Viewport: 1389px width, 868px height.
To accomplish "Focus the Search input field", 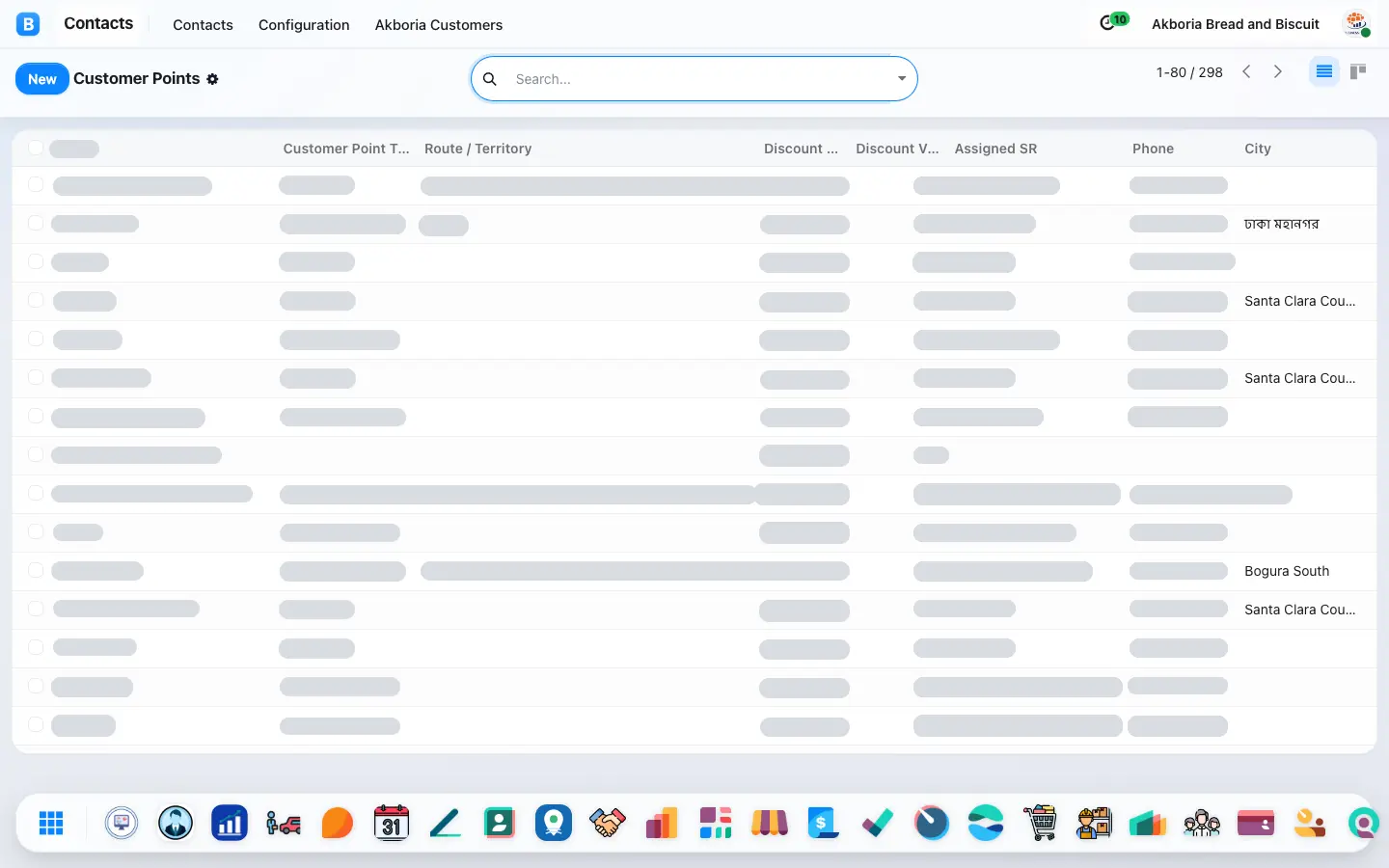I will tap(701, 79).
